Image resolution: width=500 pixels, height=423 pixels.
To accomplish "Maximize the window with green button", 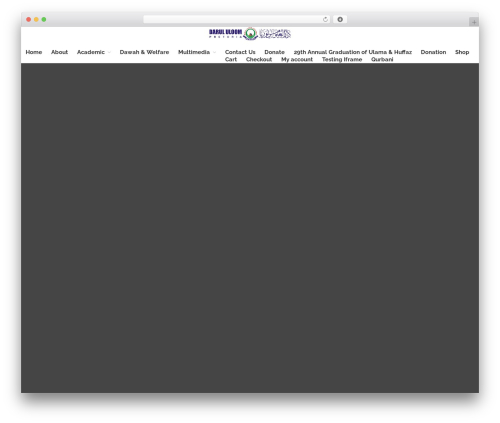I will coord(44,19).
